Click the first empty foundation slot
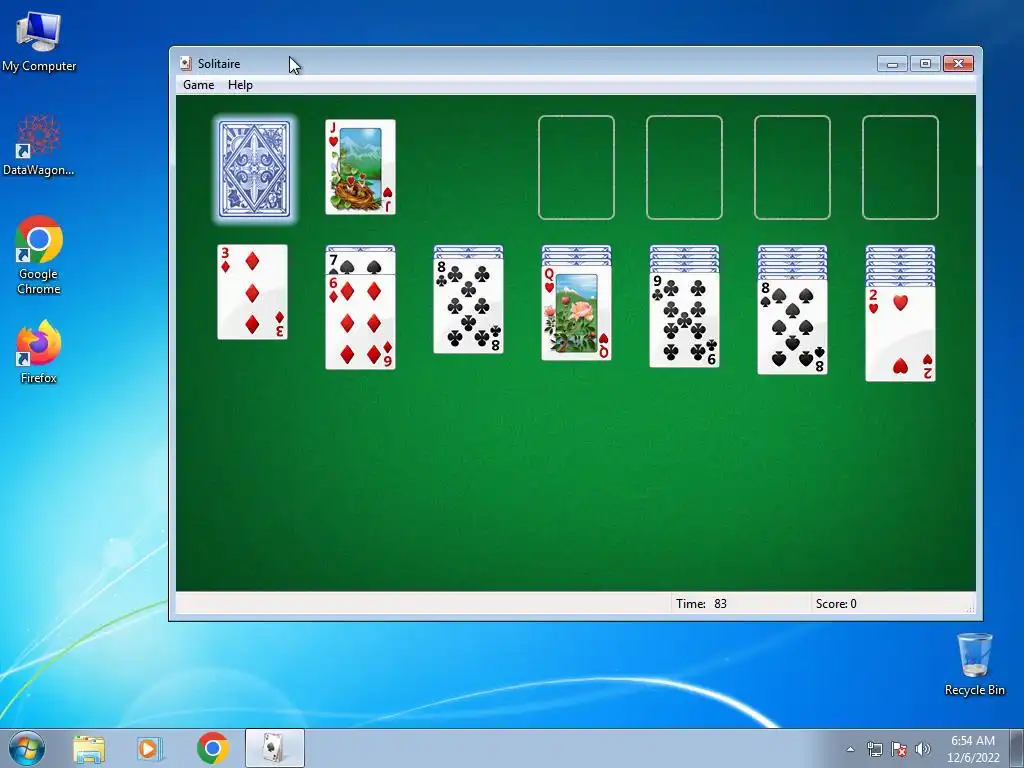 click(576, 168)
